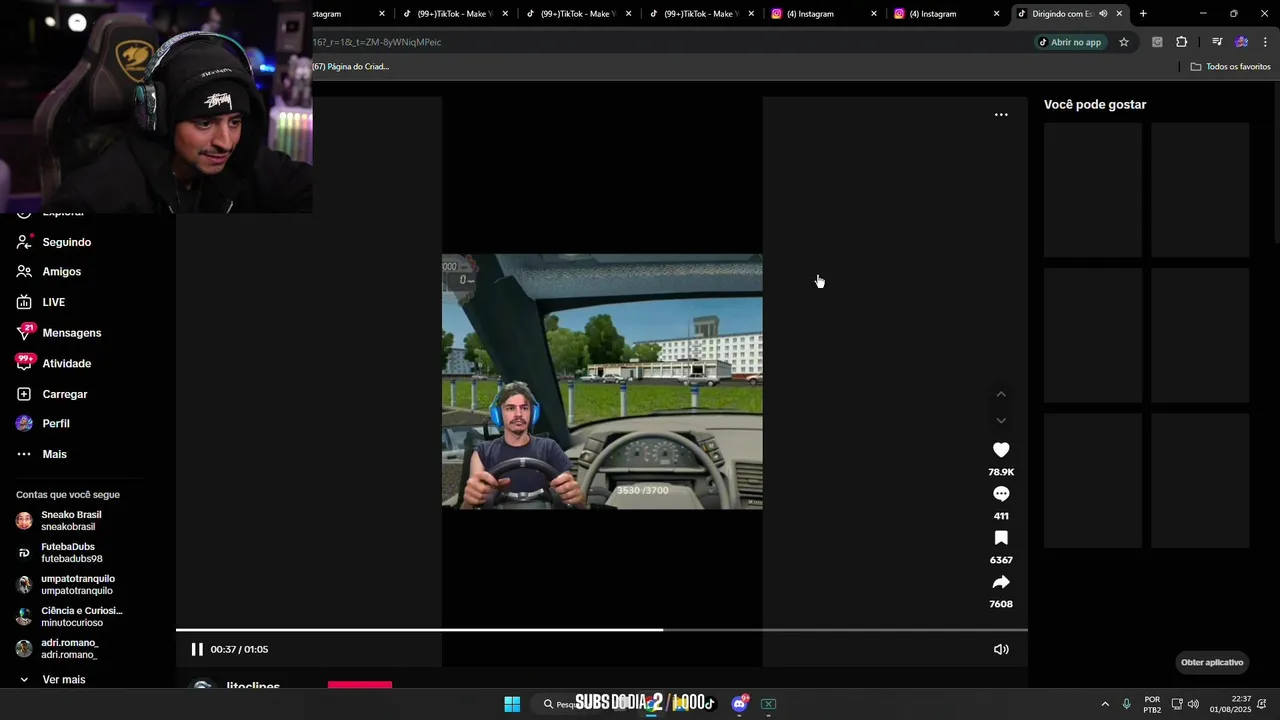Open the Chrome three-dot menu
1280x720 pixels.
click(x=1265, y=42)
